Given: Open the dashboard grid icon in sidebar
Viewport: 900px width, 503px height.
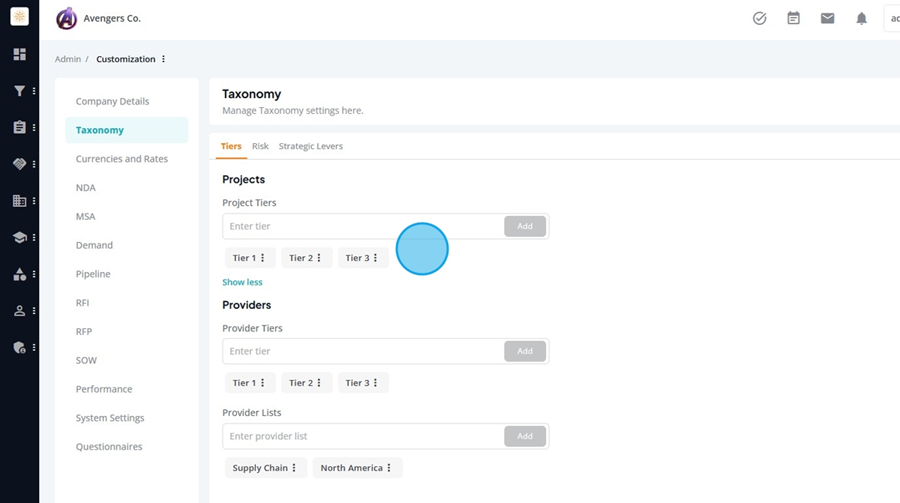Looking at the screenshot, I should tap(19, 54).
